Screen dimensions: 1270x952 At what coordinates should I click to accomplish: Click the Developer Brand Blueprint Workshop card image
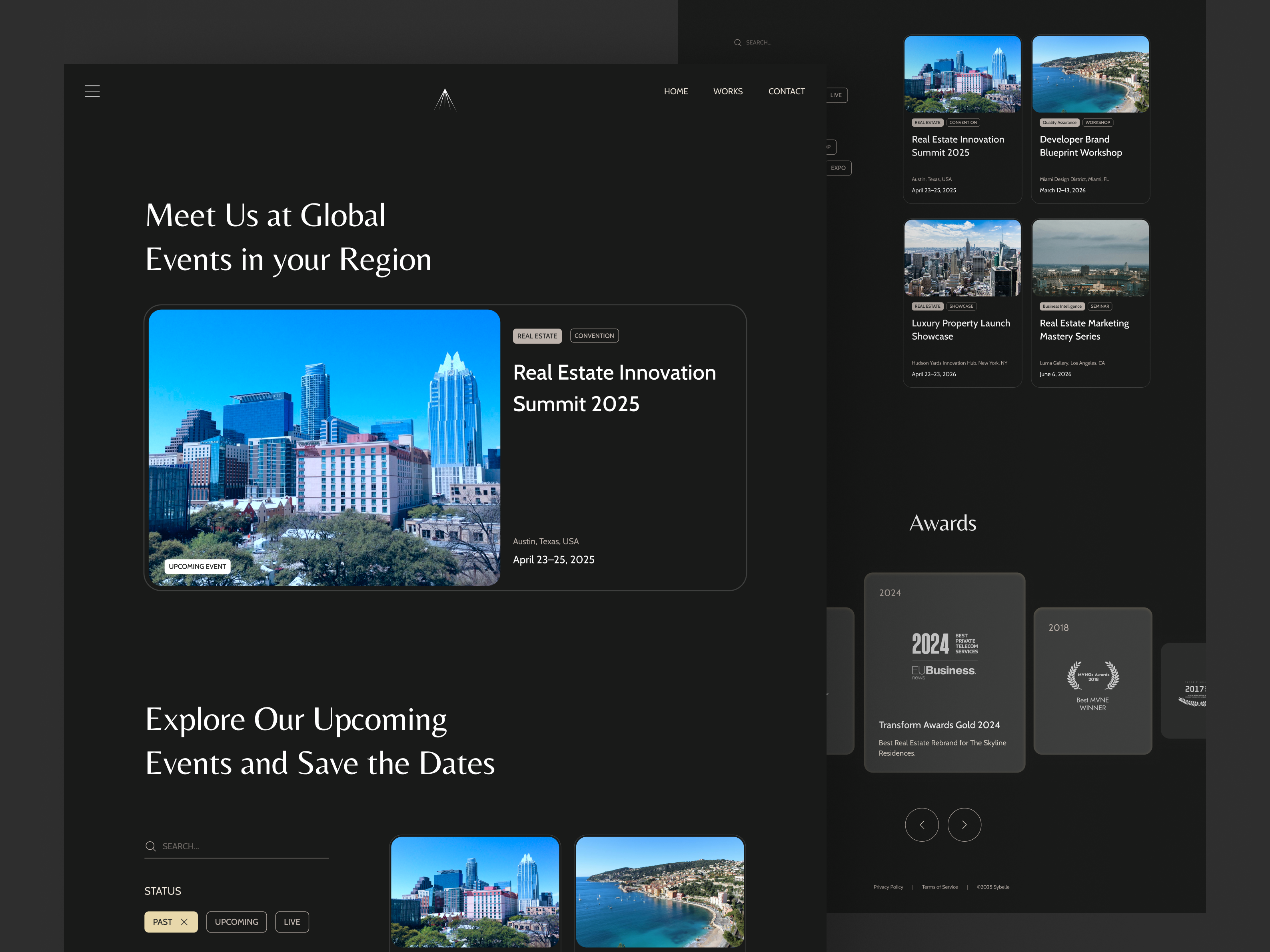click(1090, 74)
